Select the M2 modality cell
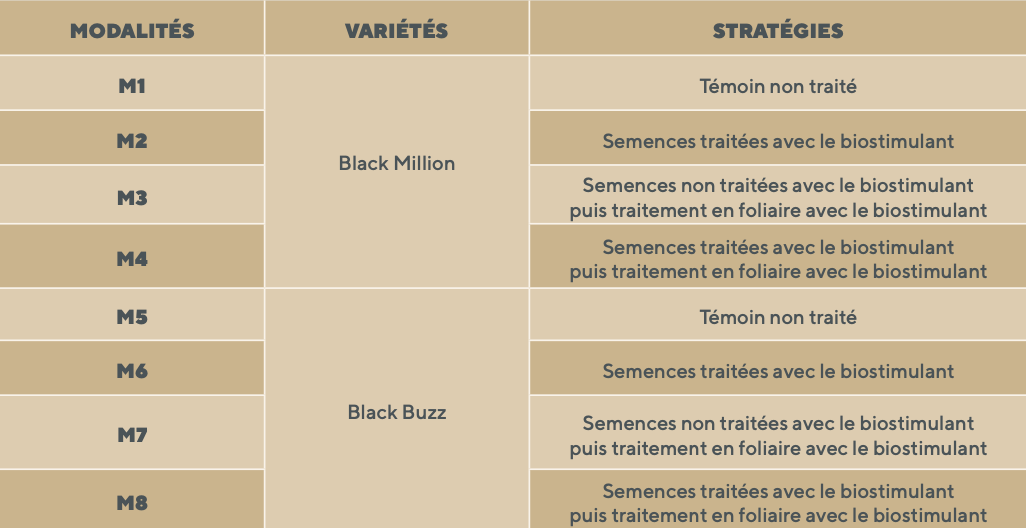1026x528 pixels. pos(132,141)
